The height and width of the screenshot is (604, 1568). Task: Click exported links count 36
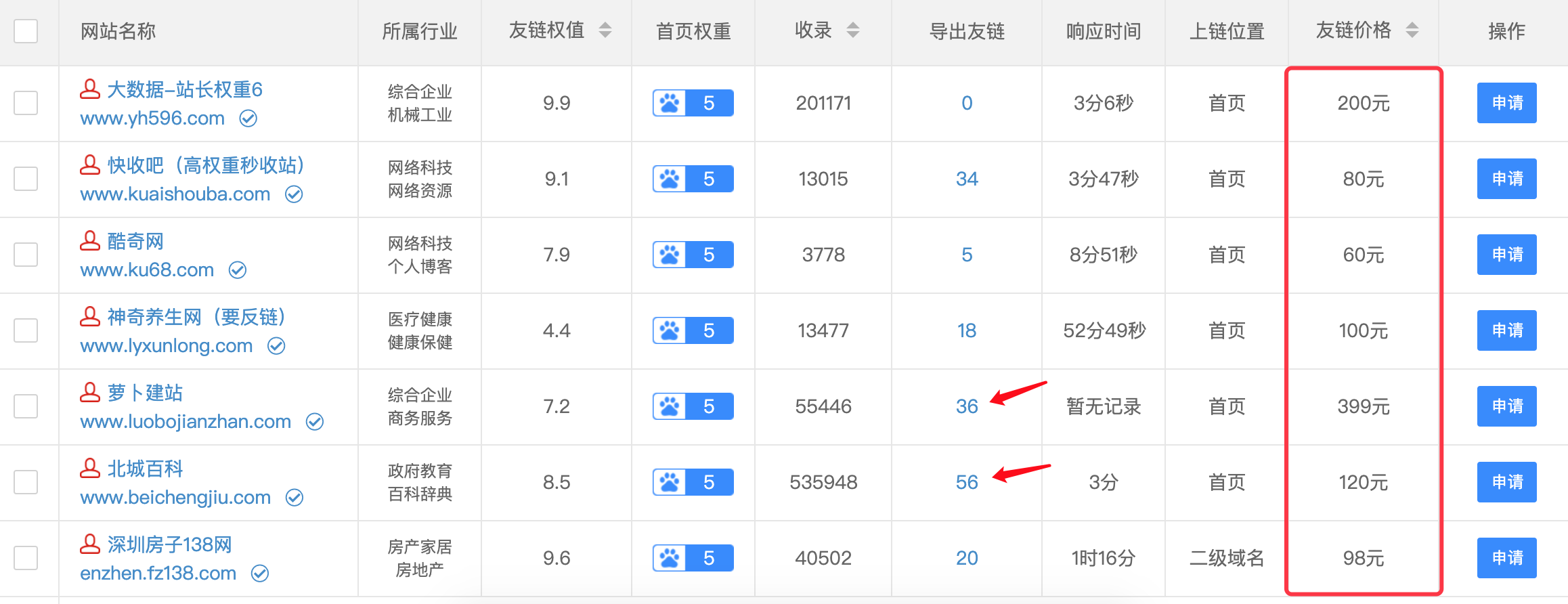tap(967, 406)
